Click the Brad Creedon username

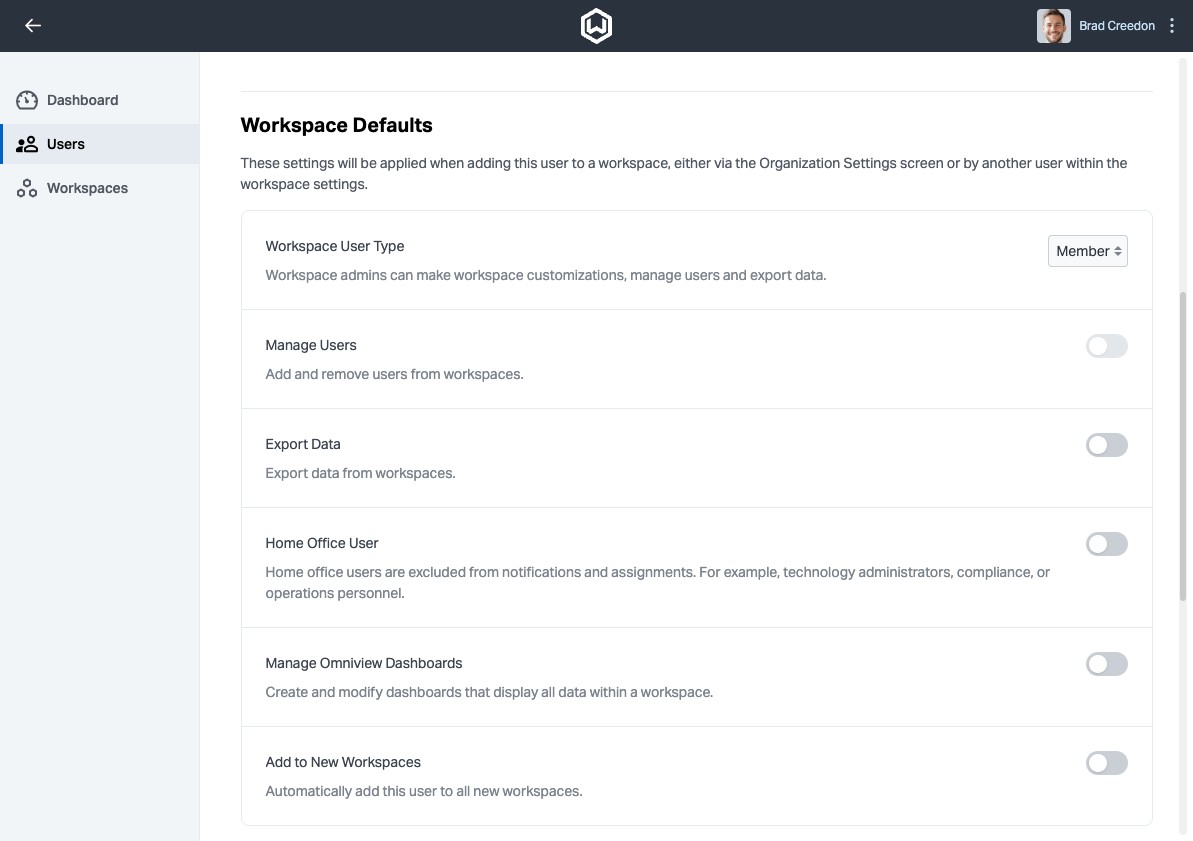tap(1116, 26)
